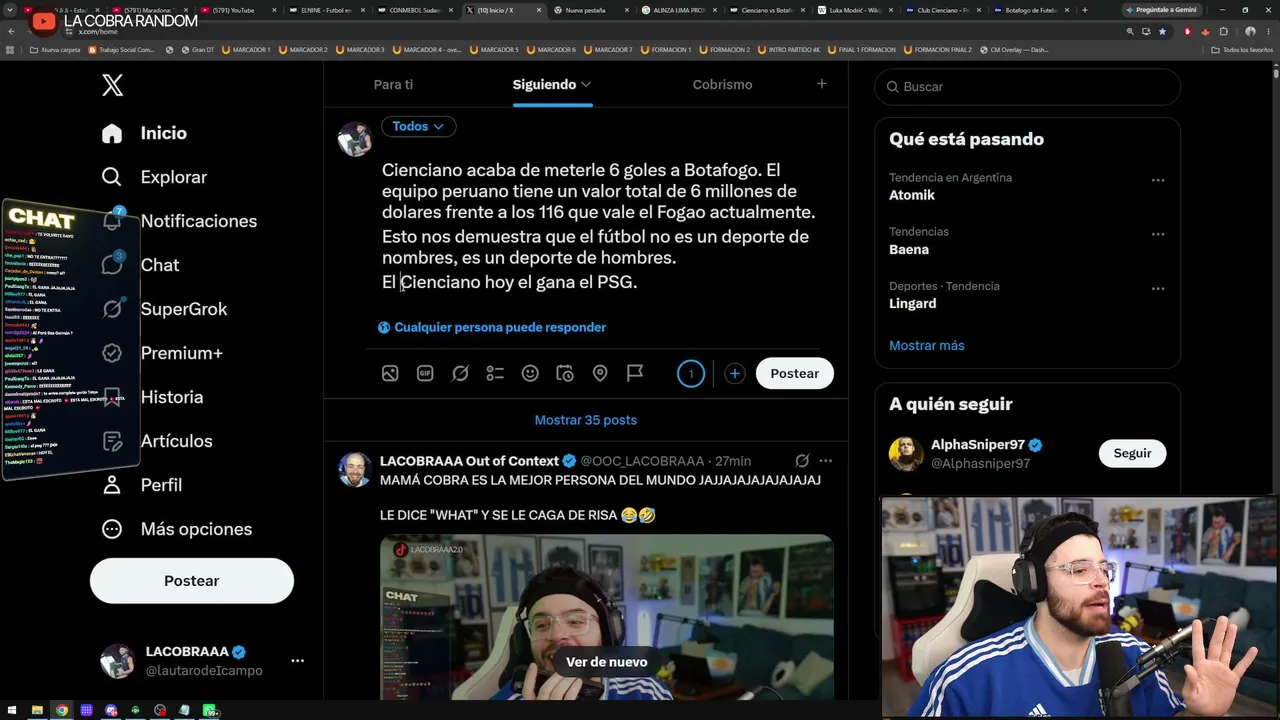Open more options for Lingard trend

tap(1158, 289)
